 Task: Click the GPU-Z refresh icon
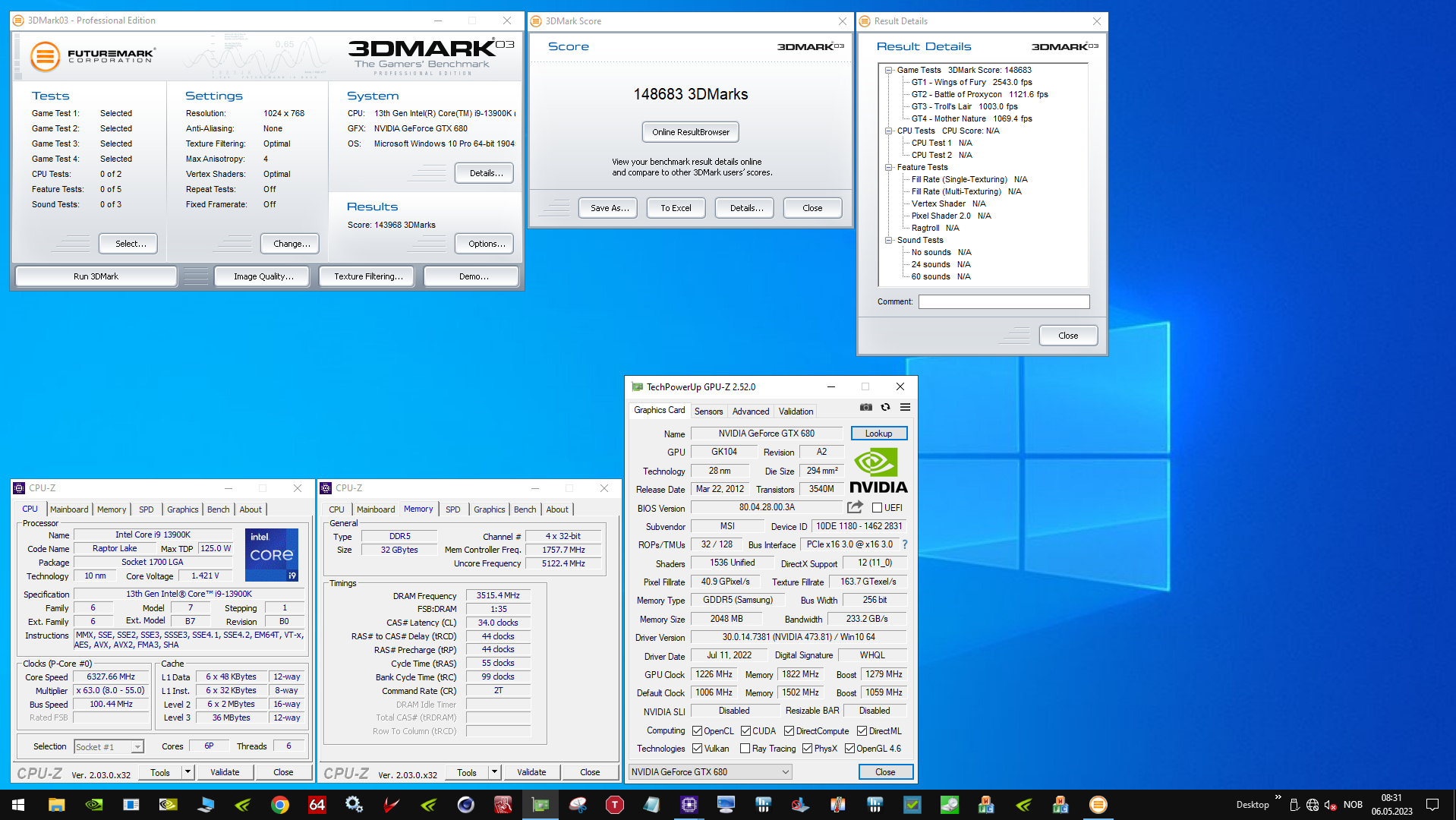coord(885,408)
